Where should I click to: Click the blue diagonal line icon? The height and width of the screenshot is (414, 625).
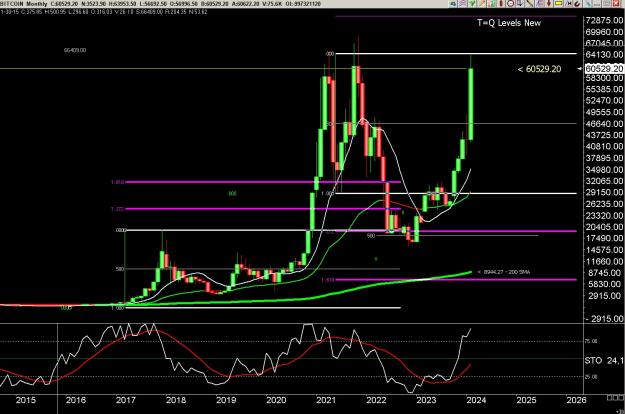pos(588,4)
